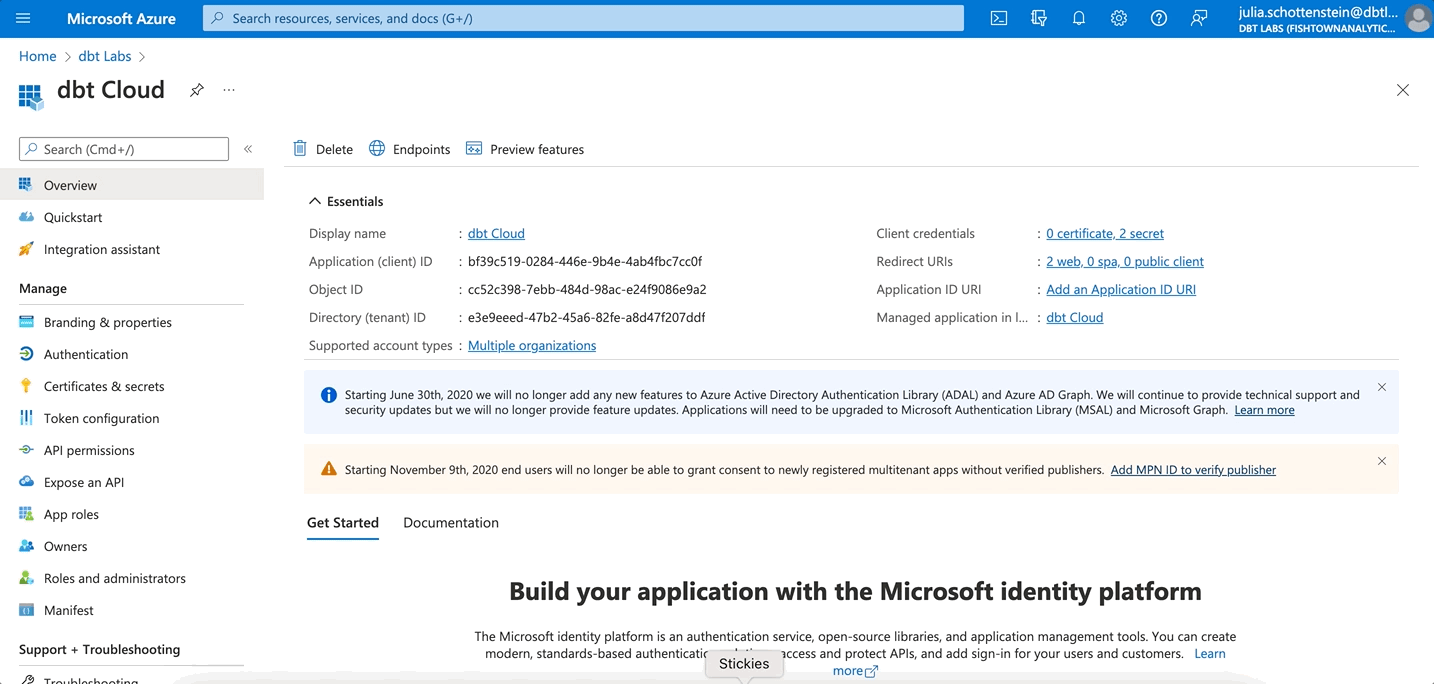Screen dimensions: 1434x684
Task: Navigate to dbt Labs via breadcrumb
Action: (x=104, y=56)
